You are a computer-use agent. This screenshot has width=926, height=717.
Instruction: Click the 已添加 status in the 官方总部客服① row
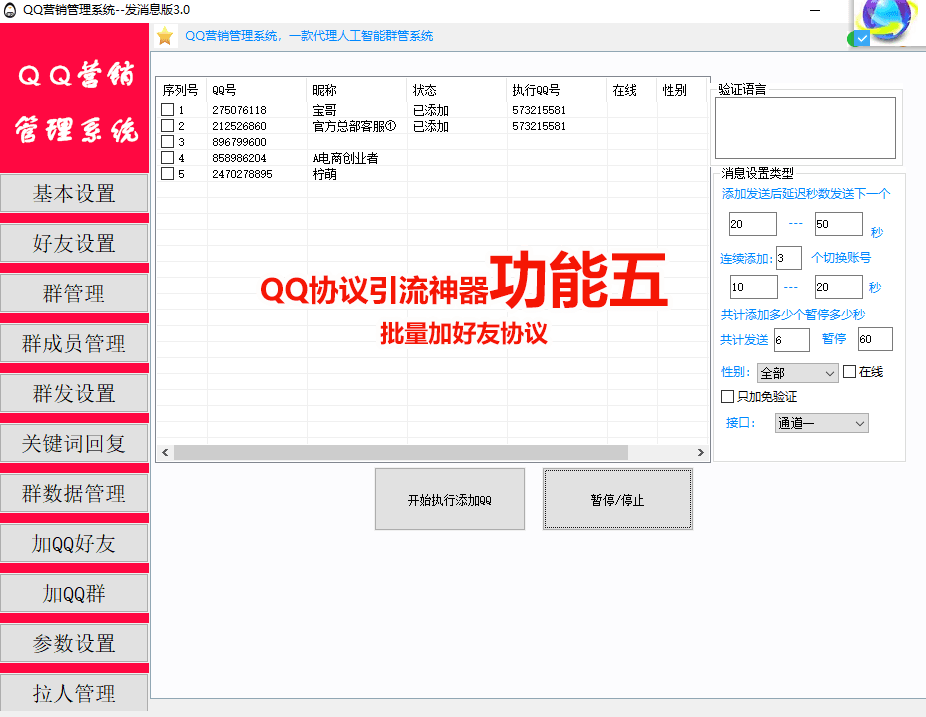pyautogui.click(x=431, y=126)
